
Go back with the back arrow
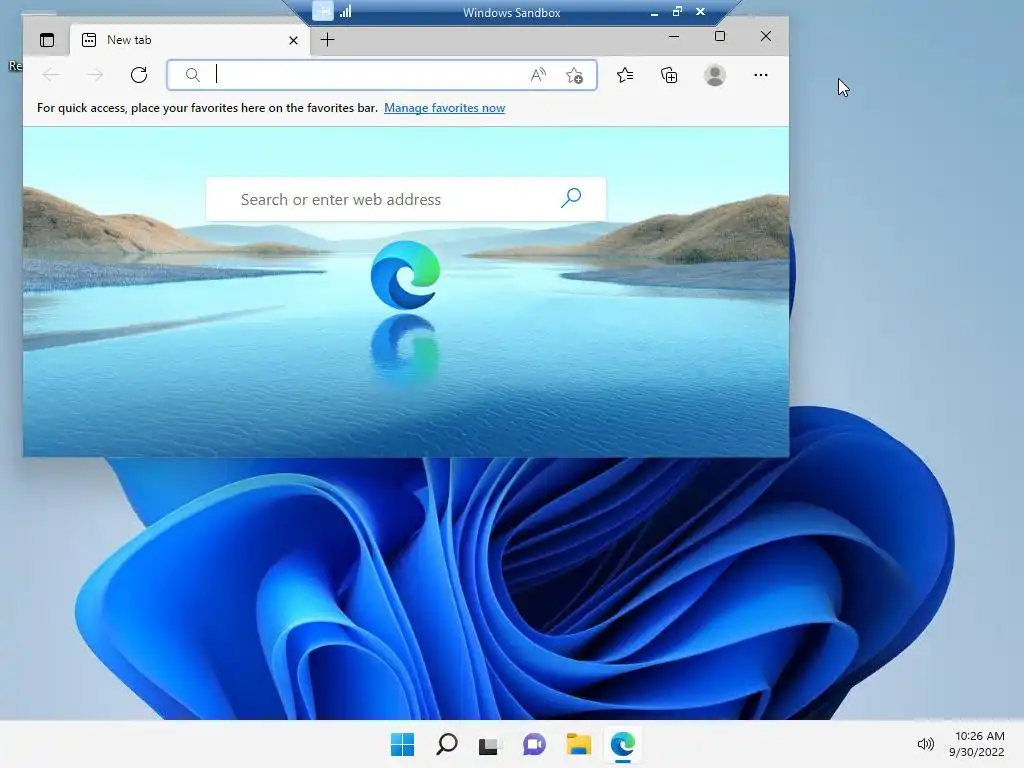[x=51, y=75]
